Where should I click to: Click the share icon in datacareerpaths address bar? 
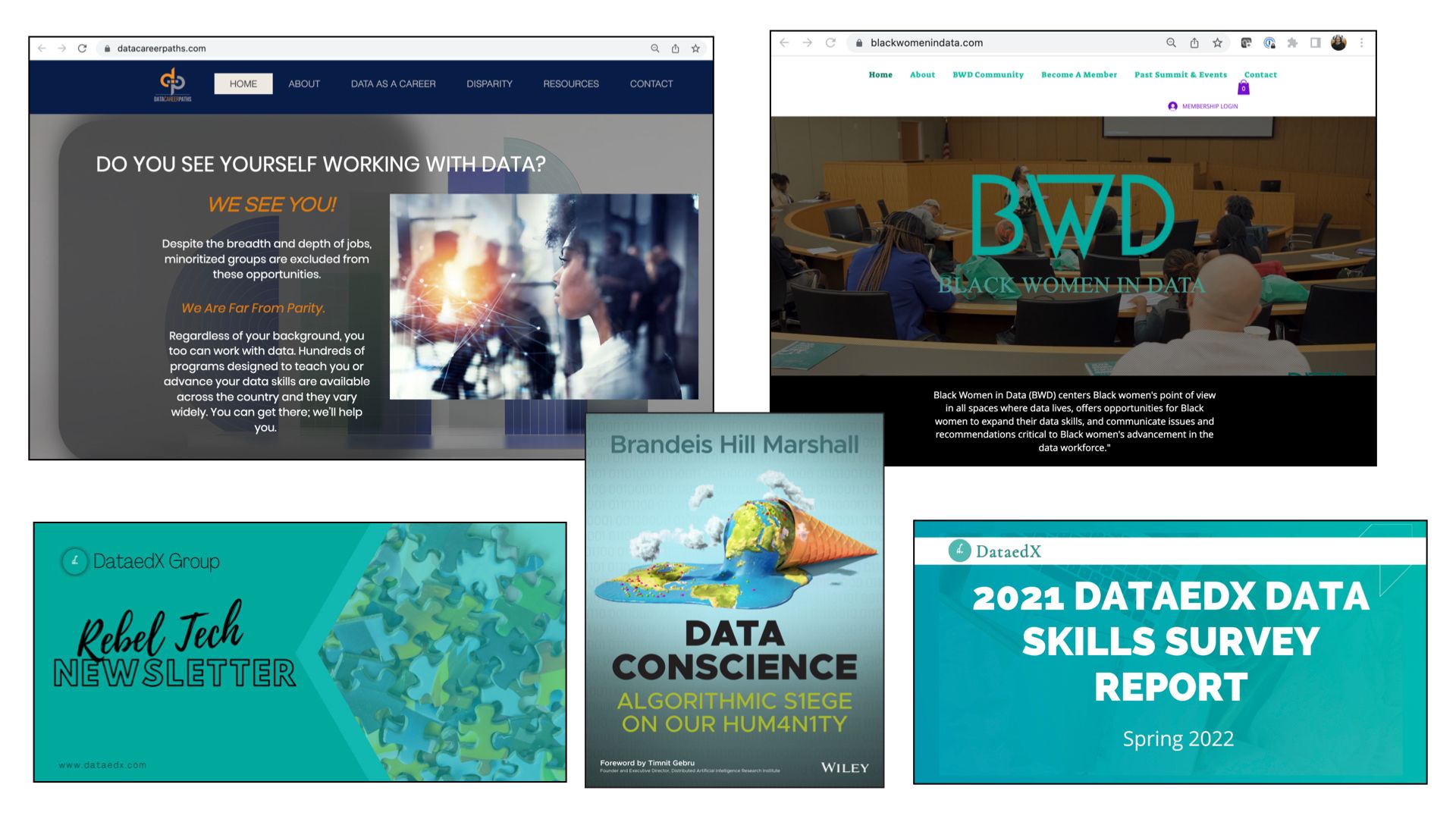click(675, 49)
